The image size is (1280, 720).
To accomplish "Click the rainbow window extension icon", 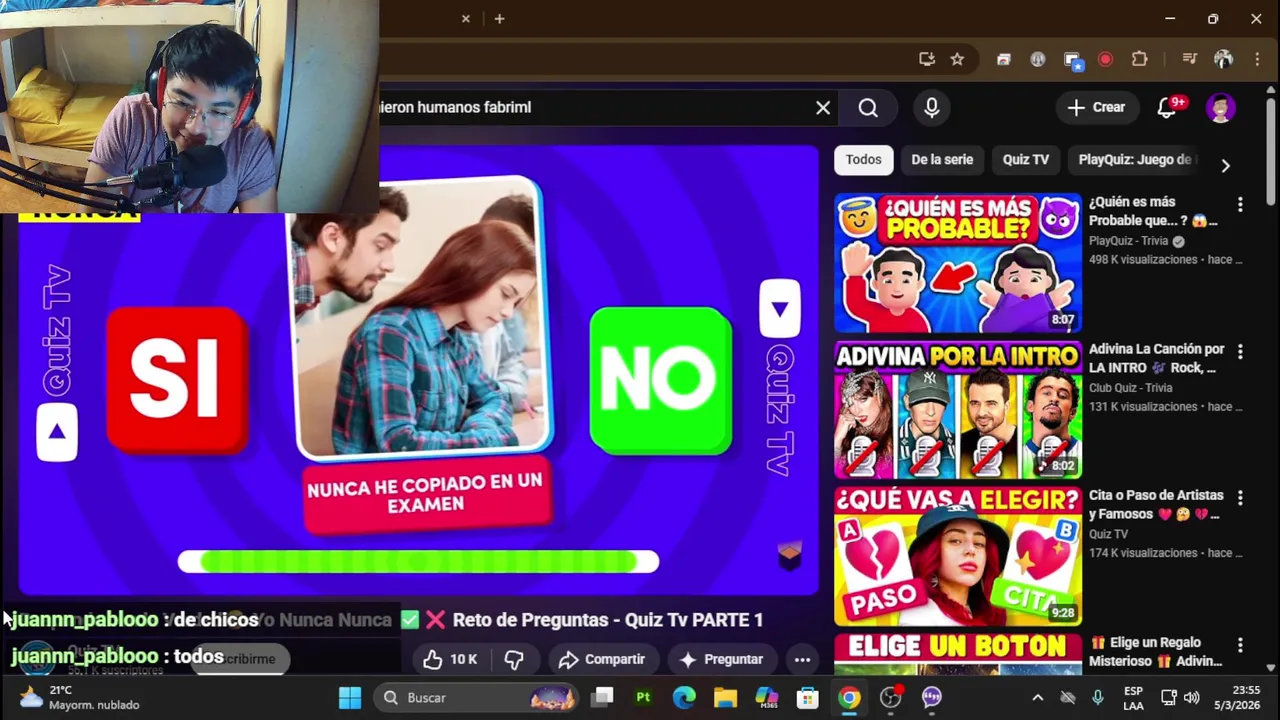I will point(1004,59).
